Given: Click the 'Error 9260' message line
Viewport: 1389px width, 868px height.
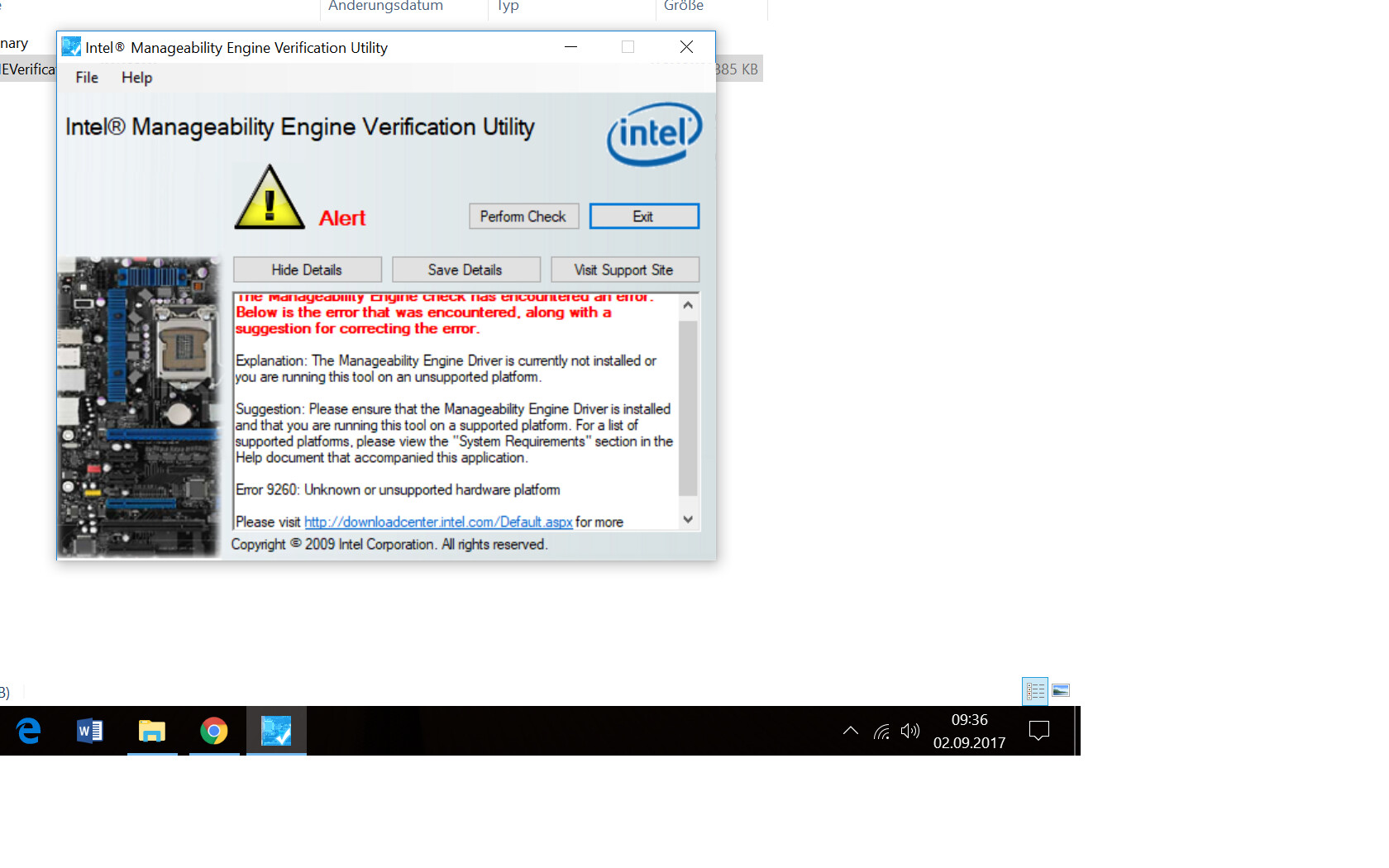Looking at the screenshot, I should pyautogui.click(x=398, y=490).
